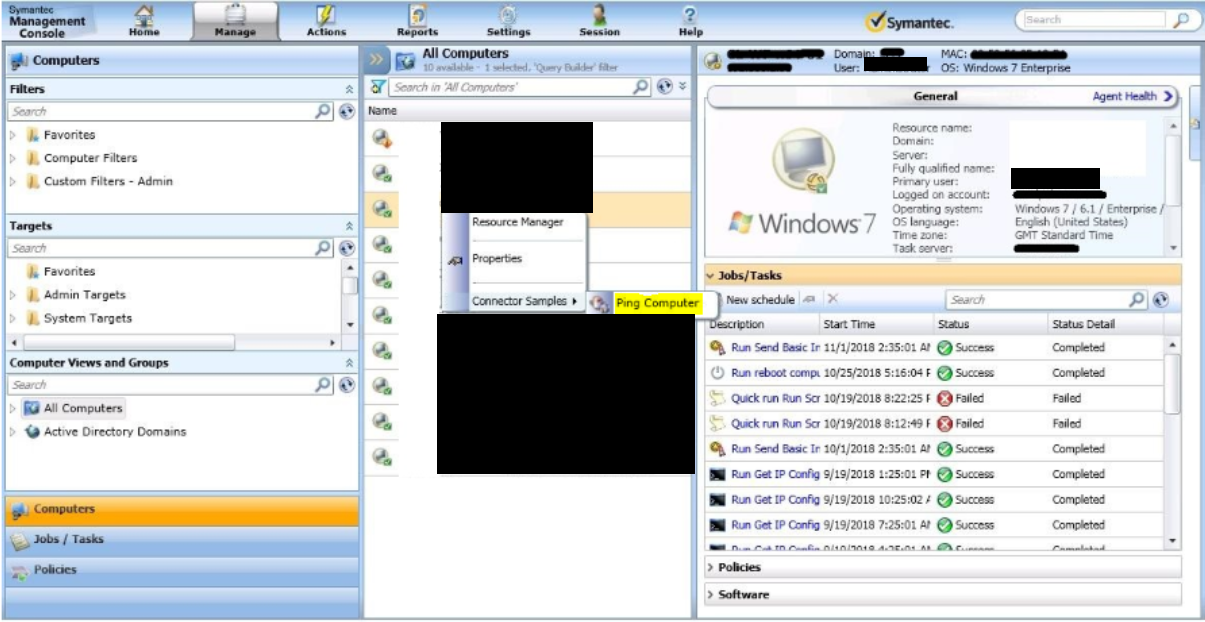Collapse Computer Views and Groups section
The height and width of the screenshot is (622, 1205).
349,363
